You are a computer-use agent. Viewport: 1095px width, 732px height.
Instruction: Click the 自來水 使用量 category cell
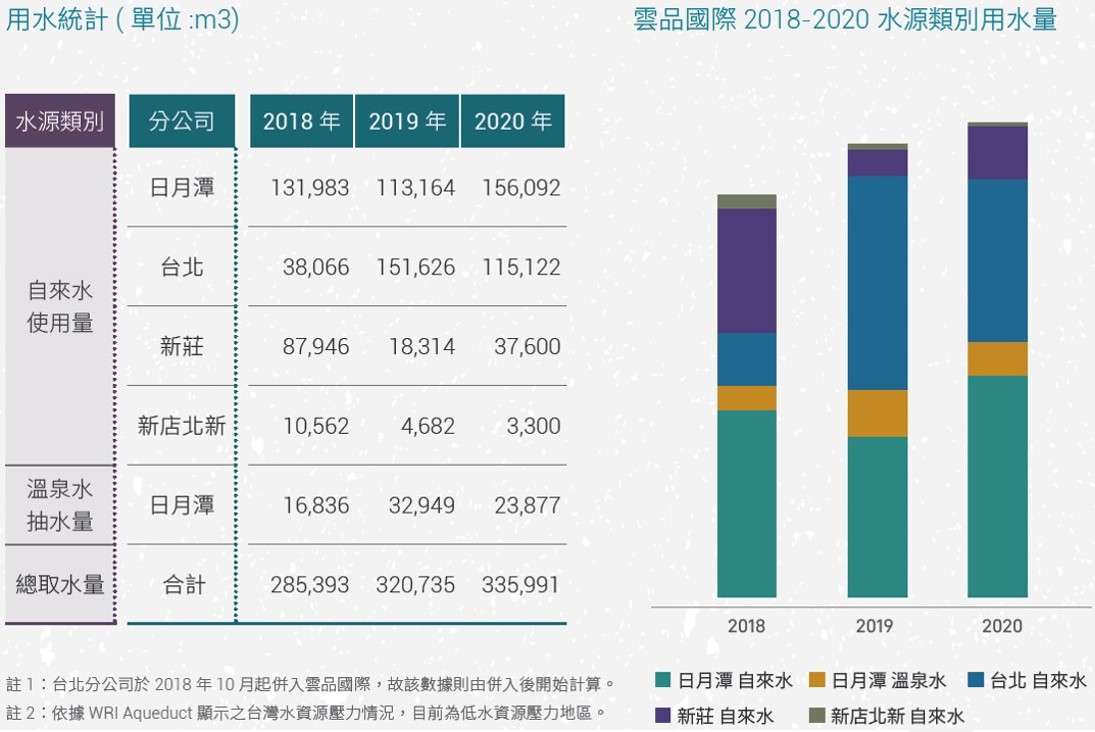point(60,306)
